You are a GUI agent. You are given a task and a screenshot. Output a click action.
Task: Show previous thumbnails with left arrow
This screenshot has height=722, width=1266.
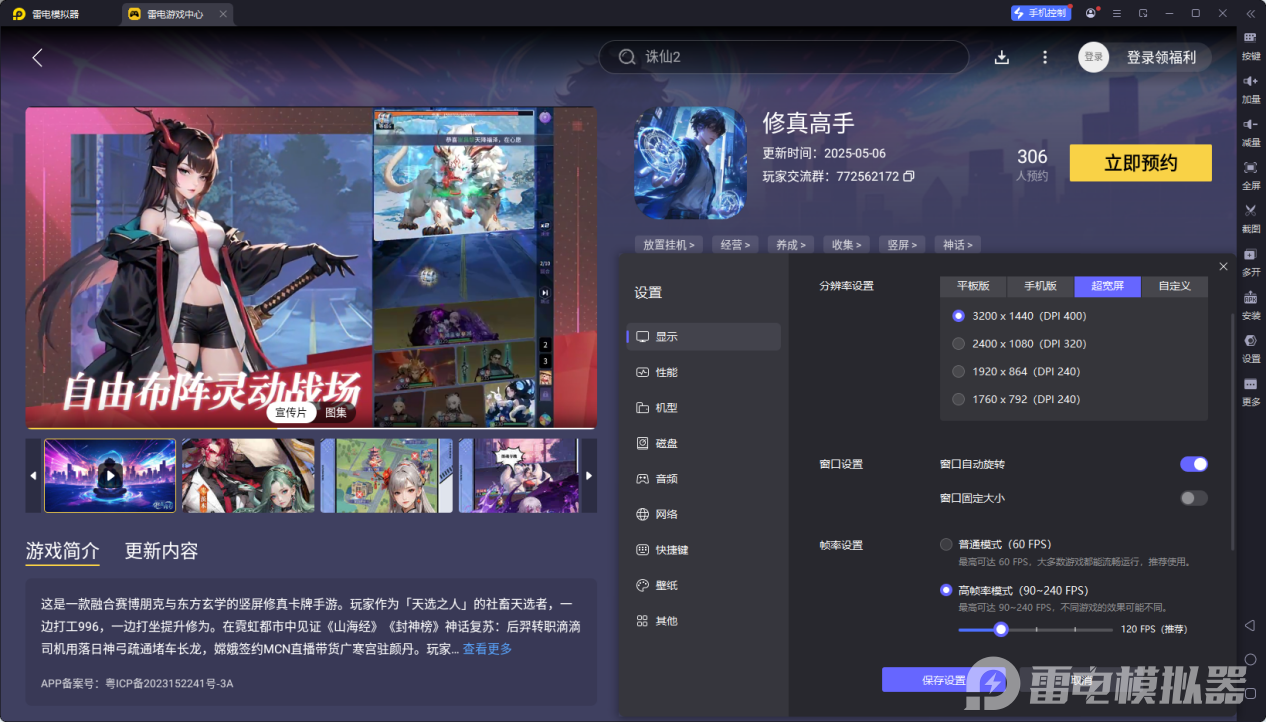33,475
